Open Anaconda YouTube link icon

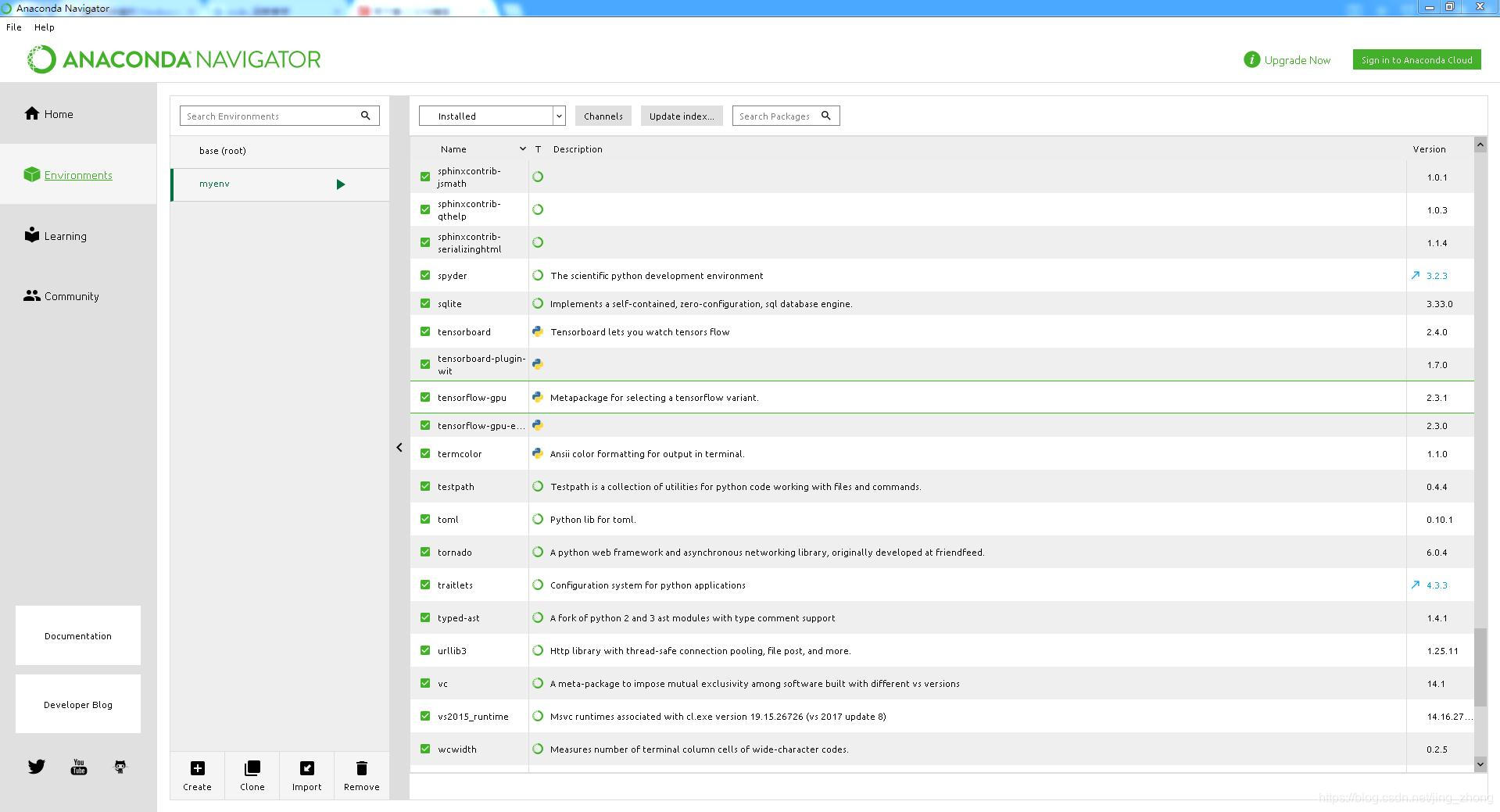click(79, 767)
